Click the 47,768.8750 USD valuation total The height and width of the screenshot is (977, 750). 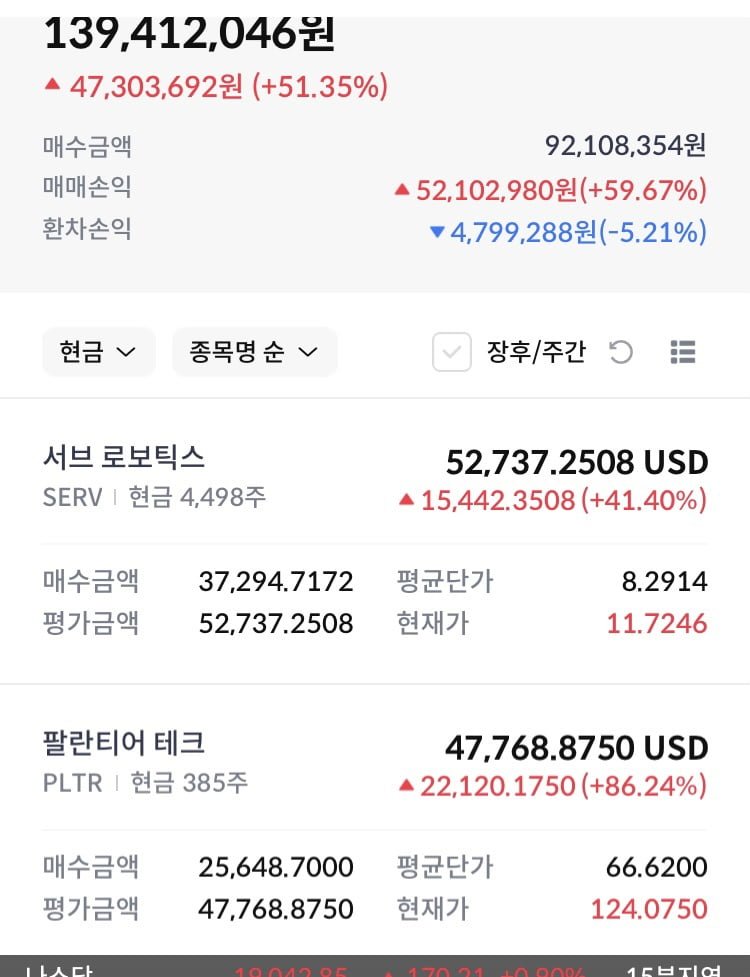[577, 748]
